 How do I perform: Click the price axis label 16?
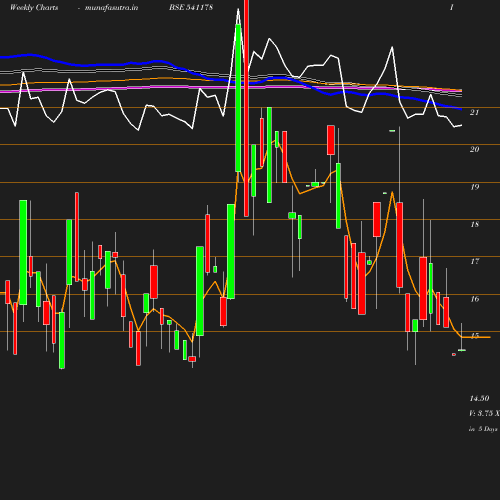[475, 299]
